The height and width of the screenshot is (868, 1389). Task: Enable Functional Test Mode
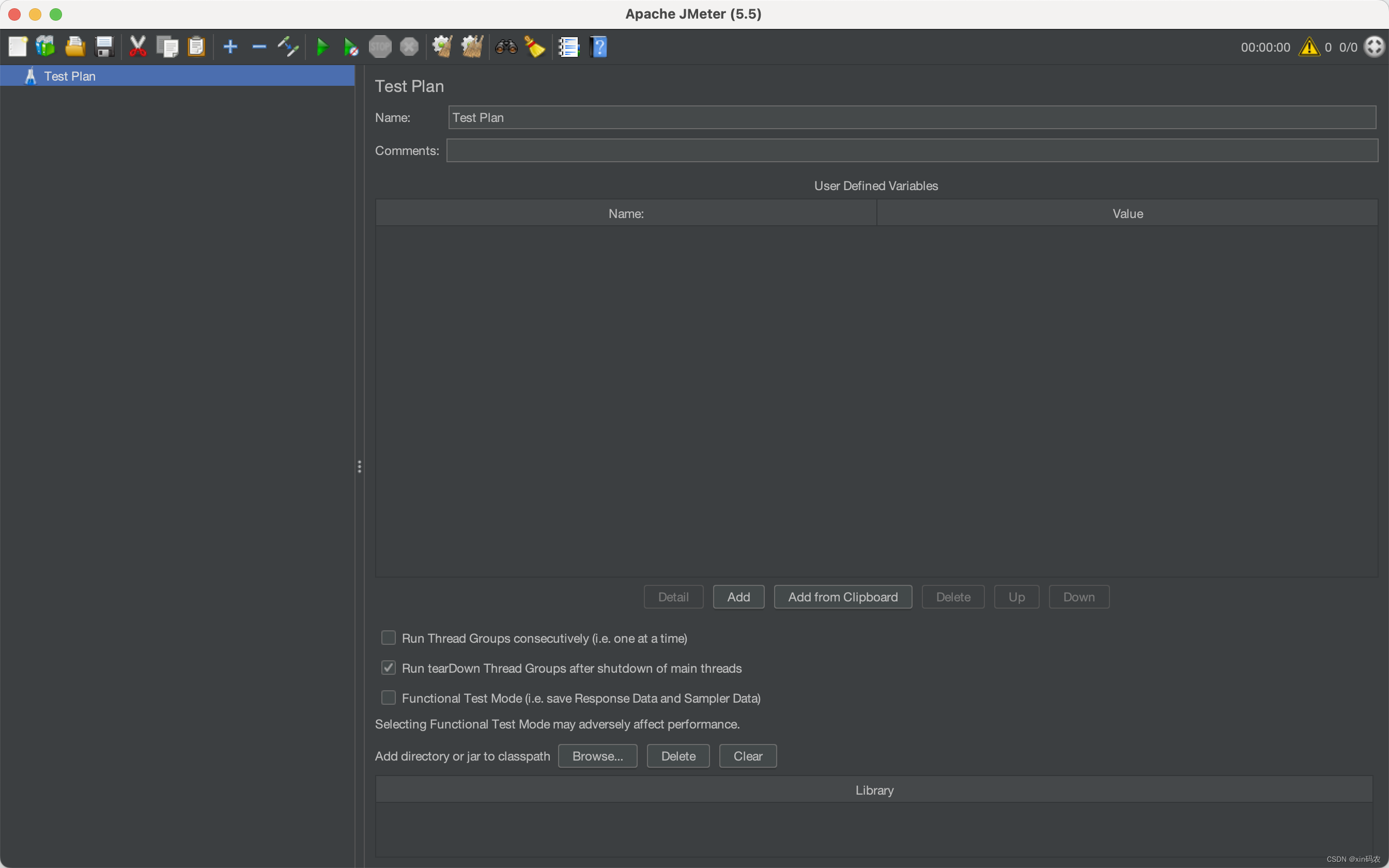388,698
